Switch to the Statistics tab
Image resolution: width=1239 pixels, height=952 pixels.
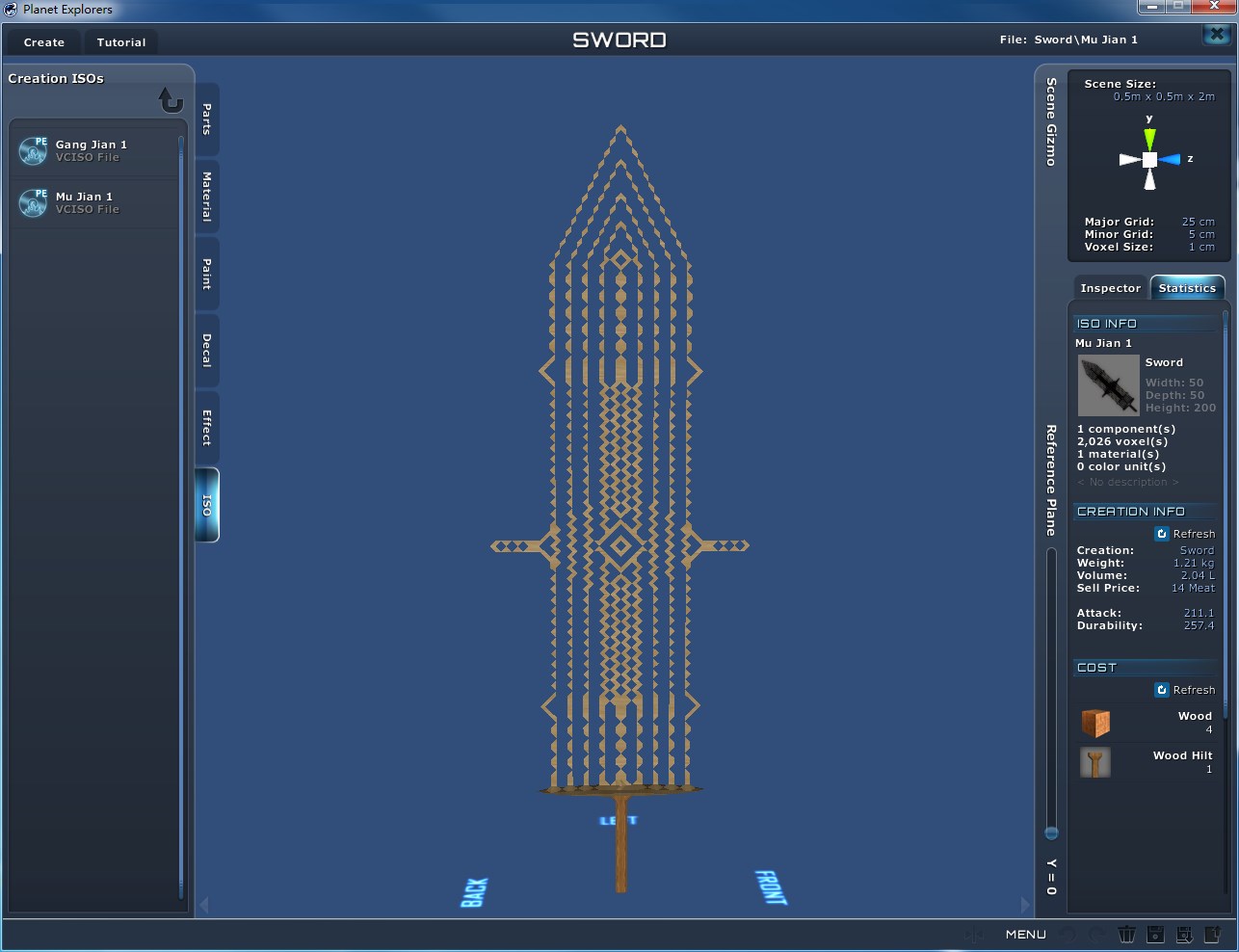[1187, 288]
